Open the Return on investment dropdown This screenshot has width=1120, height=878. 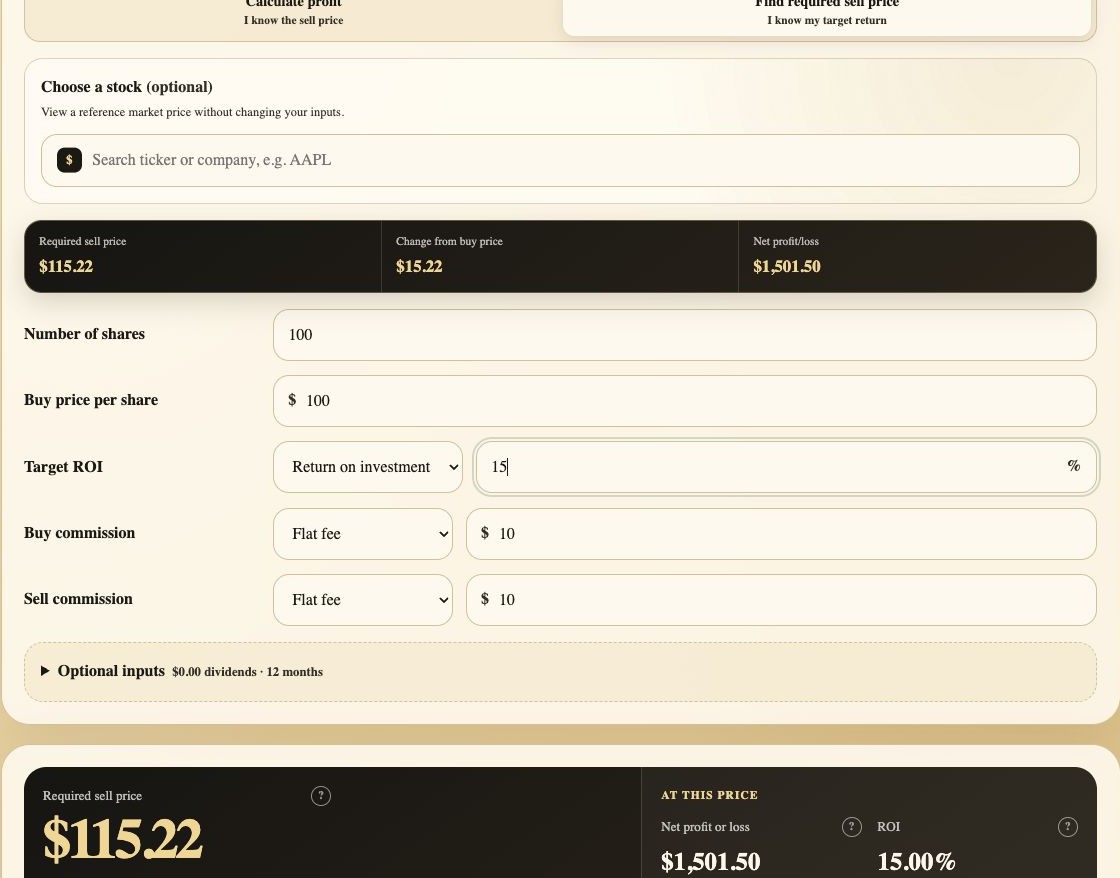point(368,467)
